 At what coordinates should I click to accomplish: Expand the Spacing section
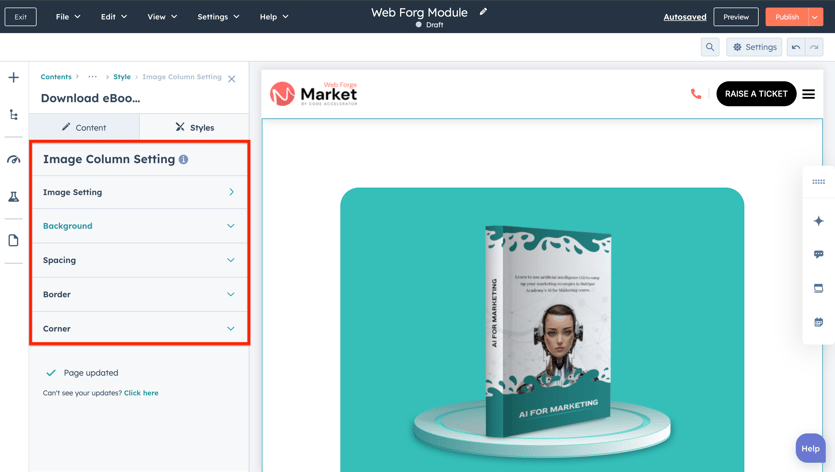139,260
